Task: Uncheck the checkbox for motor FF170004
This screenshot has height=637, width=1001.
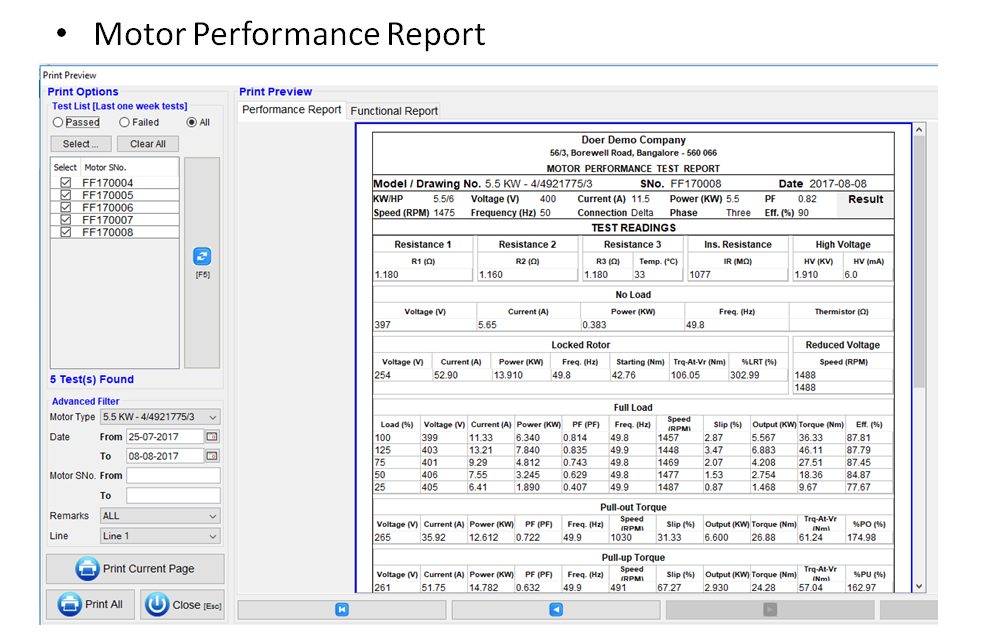Action: pos(65,183)
